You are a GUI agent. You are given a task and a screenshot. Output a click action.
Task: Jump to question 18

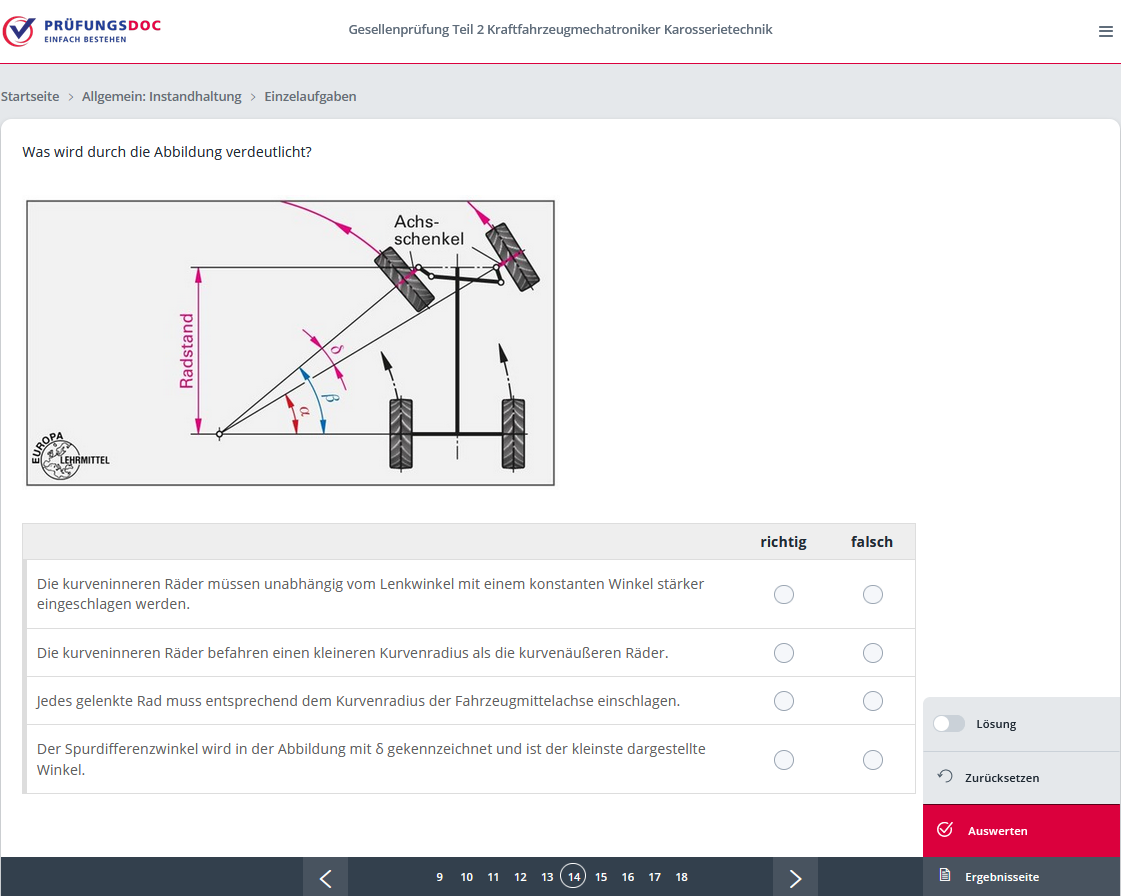point(681,877)
